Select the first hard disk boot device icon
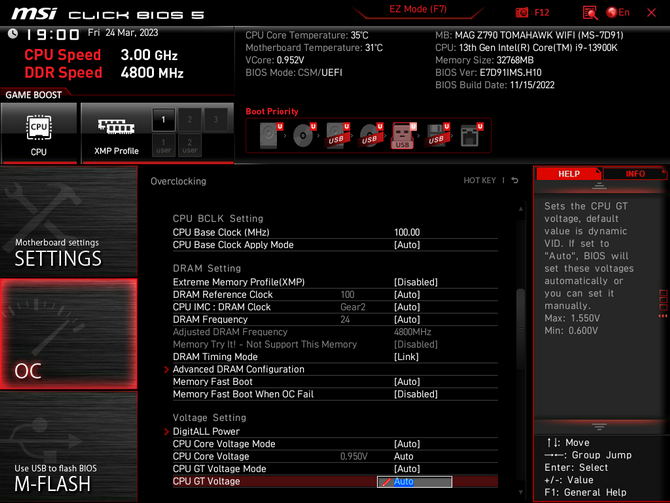The width and height of the screenshot is (670, 503). (x=271, y=135)
